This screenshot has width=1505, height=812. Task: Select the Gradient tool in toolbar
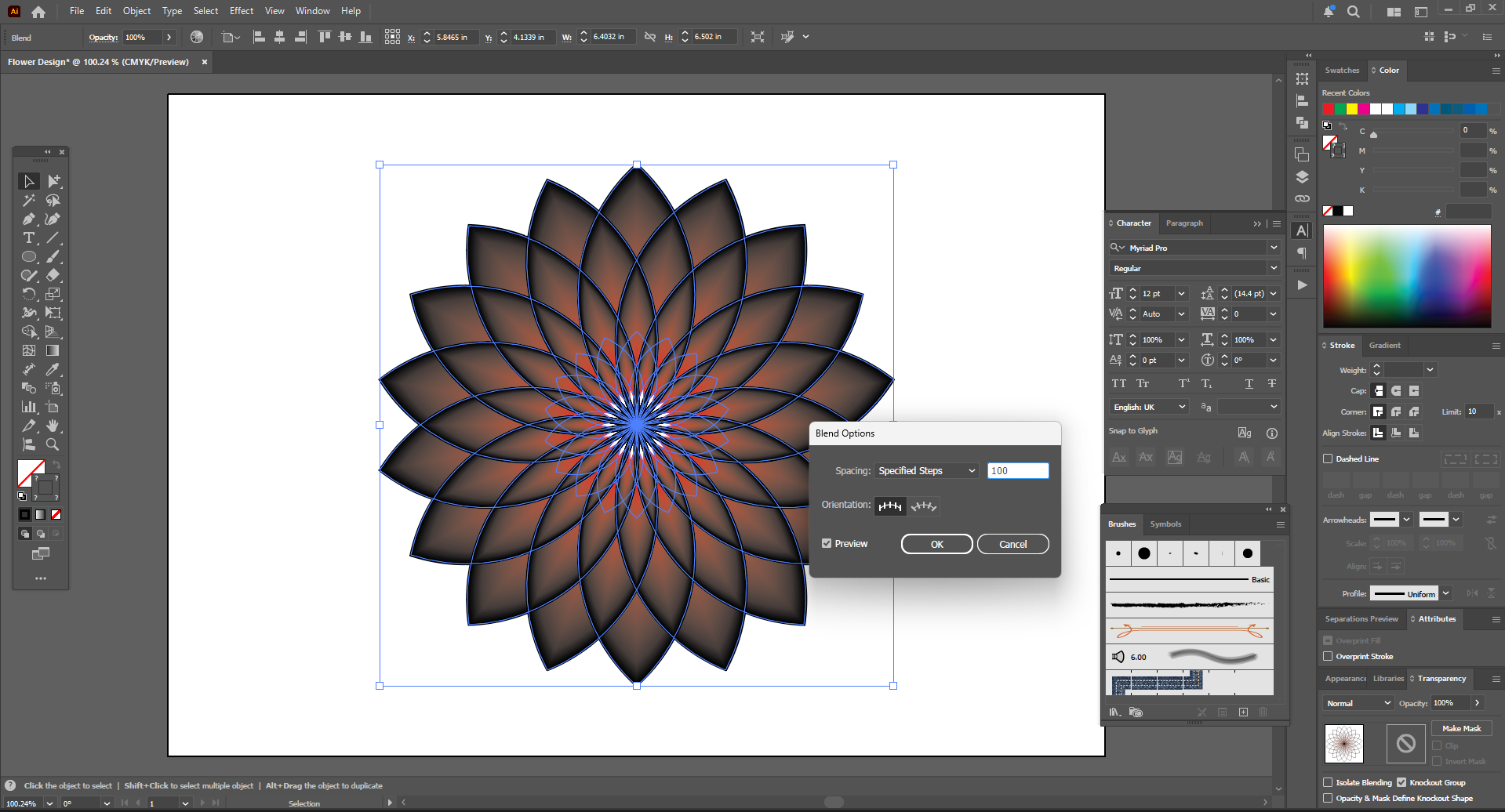point(53,350)
